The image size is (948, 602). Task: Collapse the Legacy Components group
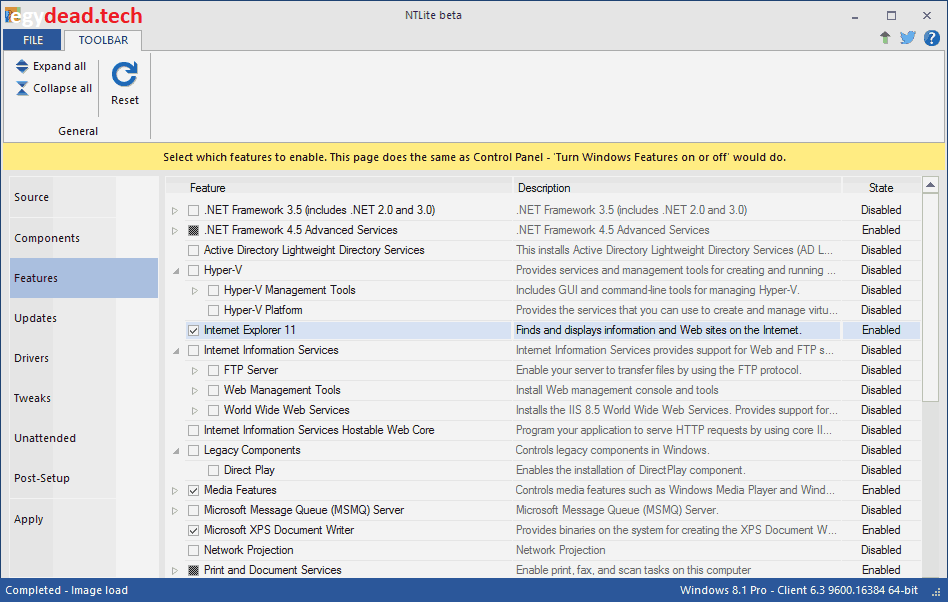click(x=176, y=450)
